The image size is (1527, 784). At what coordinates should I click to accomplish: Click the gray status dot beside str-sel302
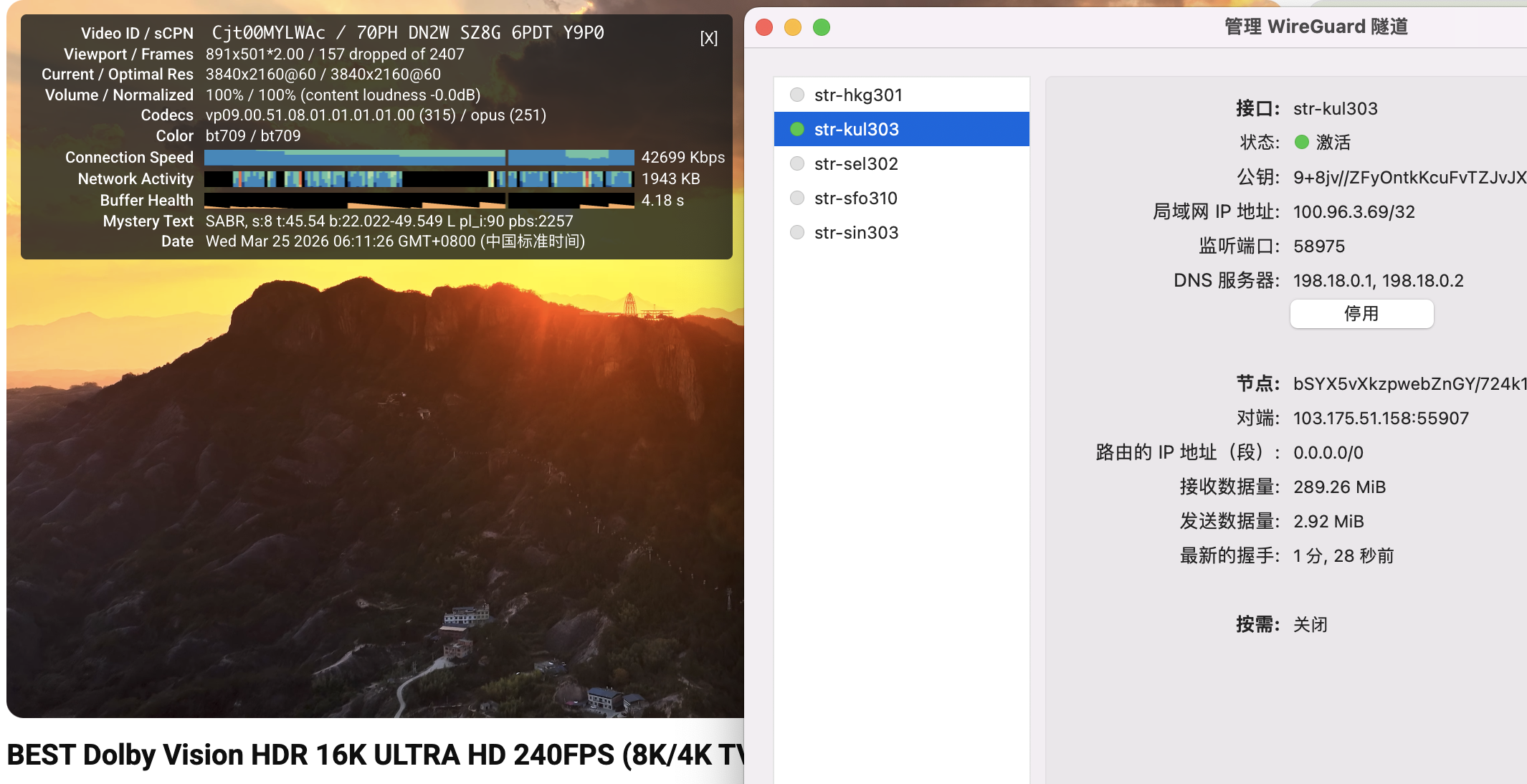796,163
